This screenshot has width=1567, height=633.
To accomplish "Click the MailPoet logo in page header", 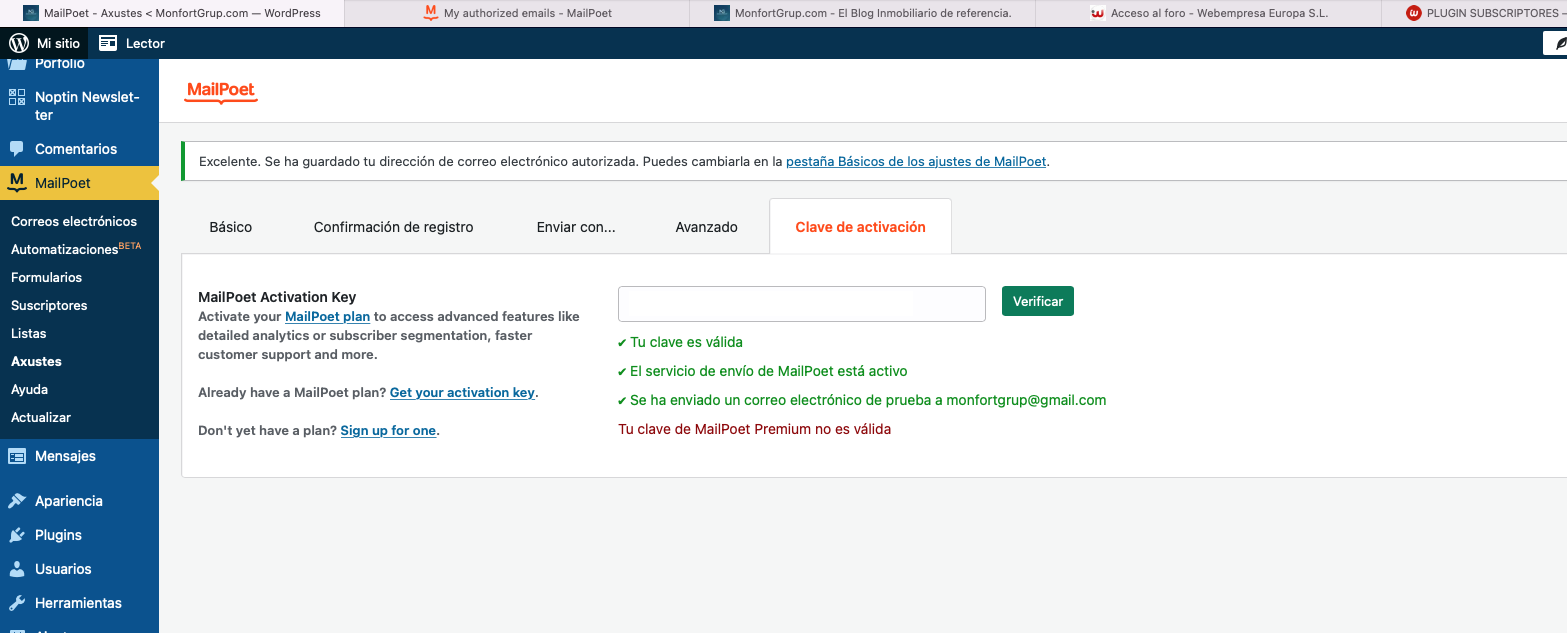I will tap(222, 92).
